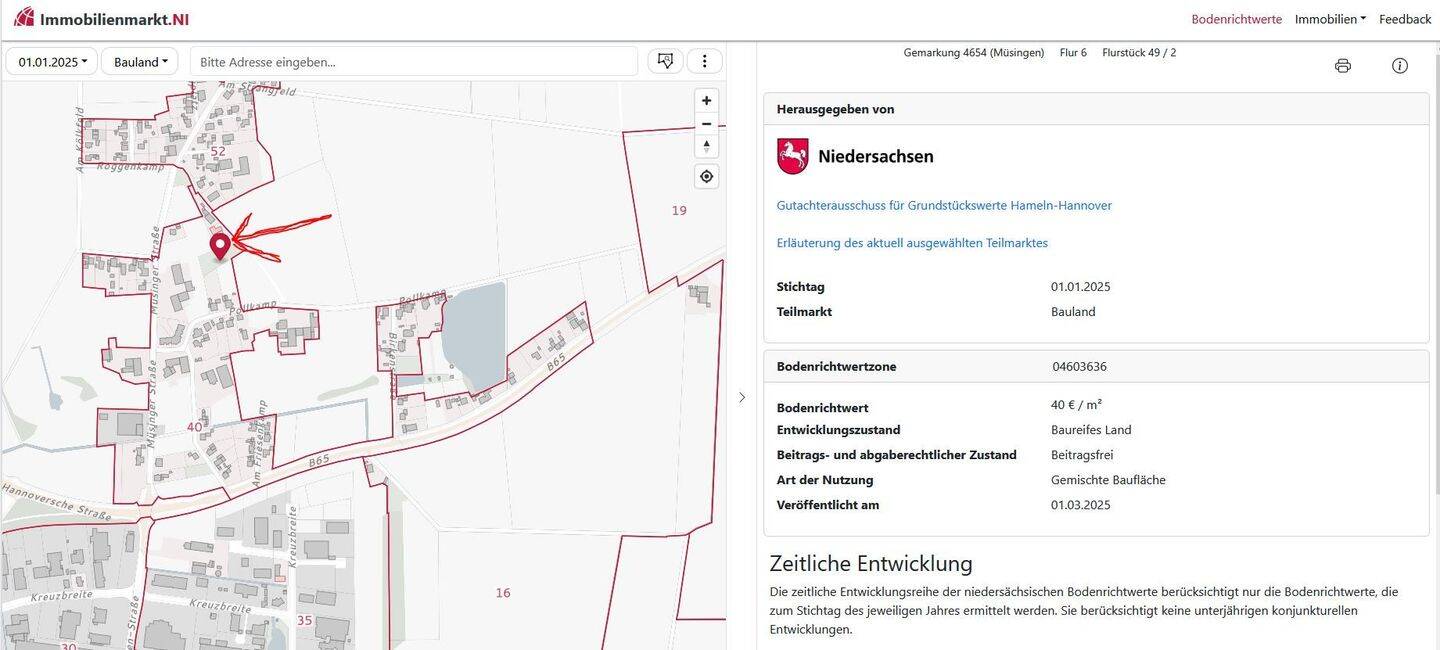This screenshot has width=1440, height=650.
Task: Print the Bodenrichtwert details
Action: (x=1342, y=66)
